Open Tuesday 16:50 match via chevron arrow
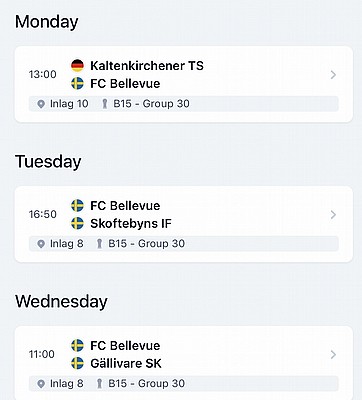362x400 pixels. pos(333,215)
